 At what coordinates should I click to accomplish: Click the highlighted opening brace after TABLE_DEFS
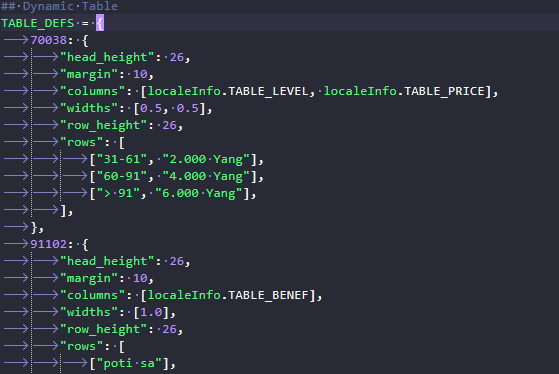(x=100, y=23)
